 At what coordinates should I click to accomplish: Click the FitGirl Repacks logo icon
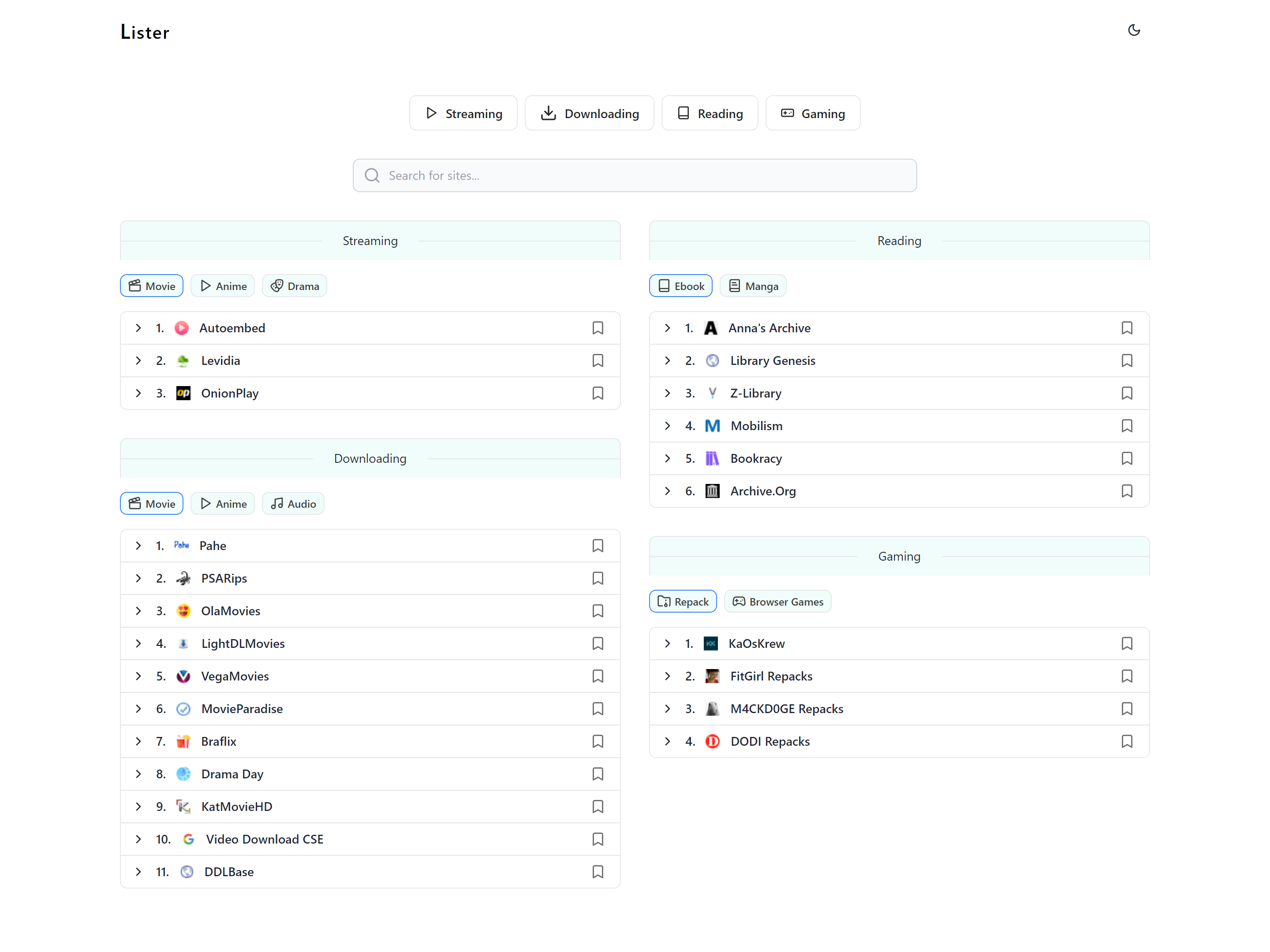pos(713,677)
